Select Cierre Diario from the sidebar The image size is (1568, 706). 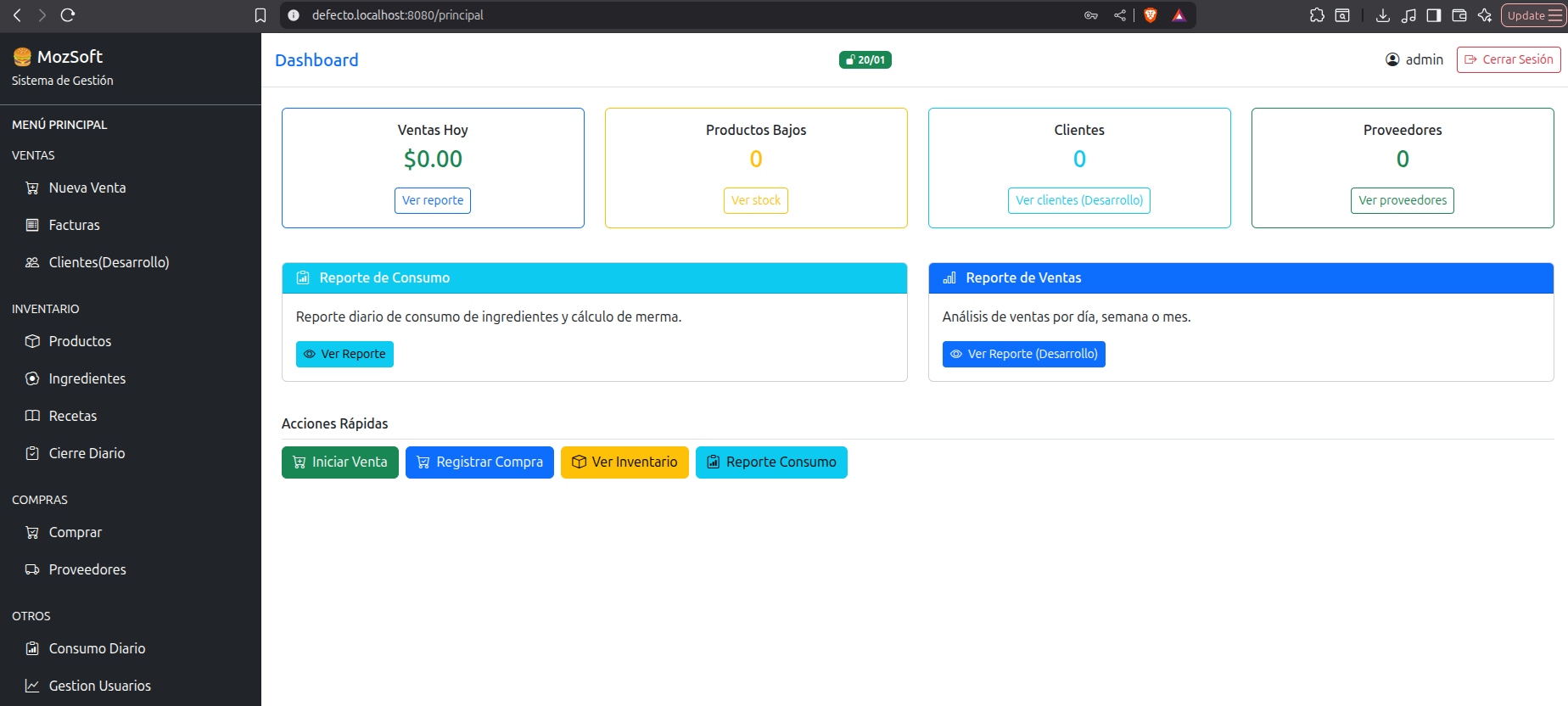[x=87, y=453]
